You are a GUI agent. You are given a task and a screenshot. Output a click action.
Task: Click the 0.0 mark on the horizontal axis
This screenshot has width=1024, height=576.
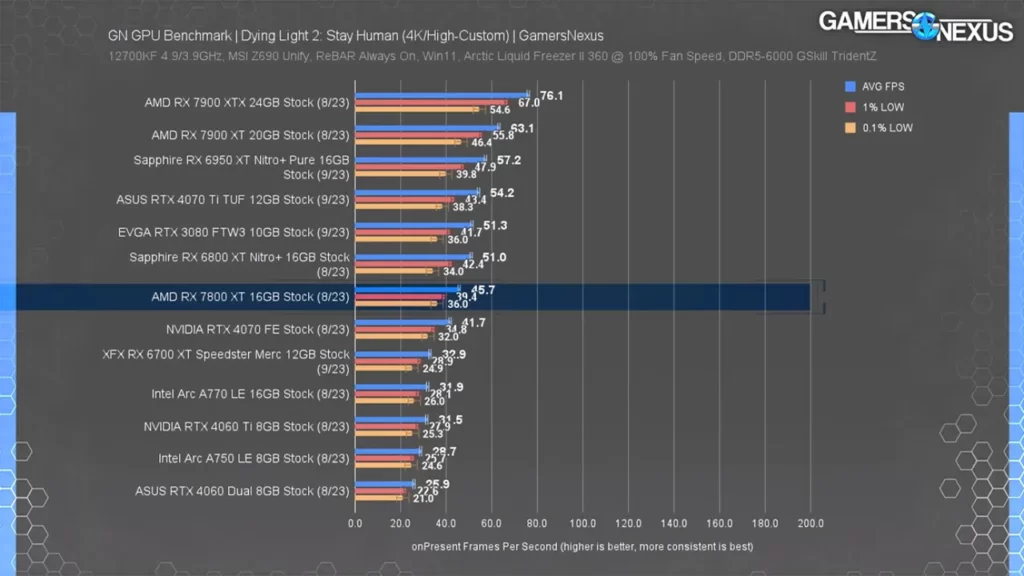[355, 522]
